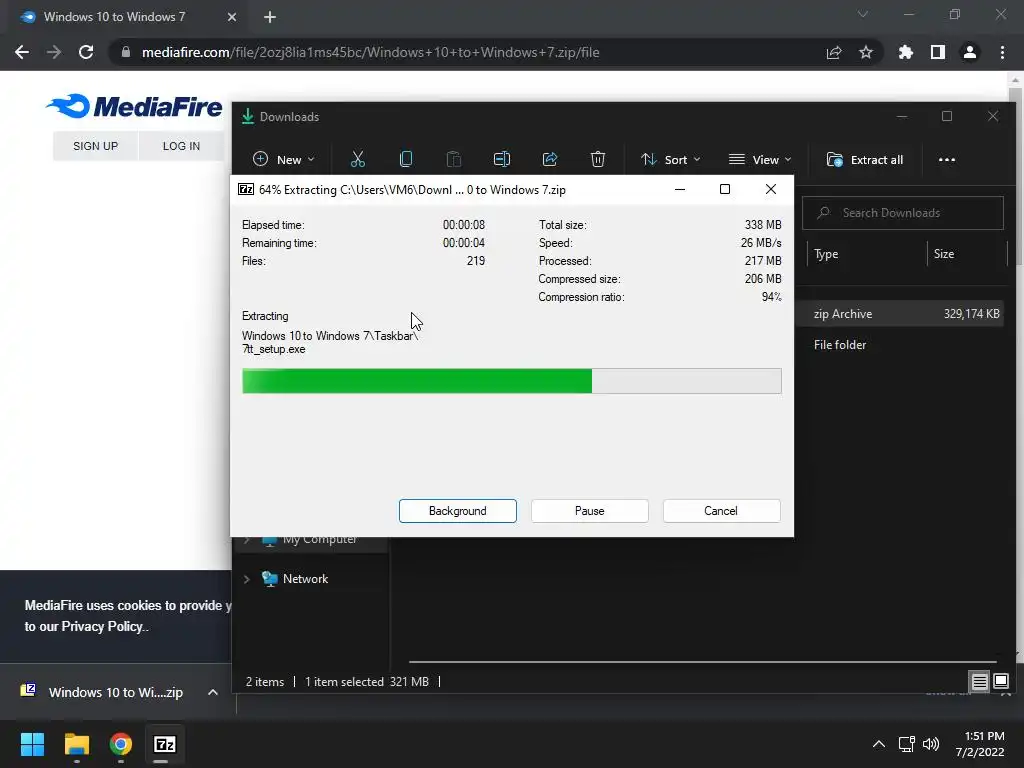1024x768 pixels.
Task: Click the Paste icon in Downloads toolbar
Action: coord(454,159)
